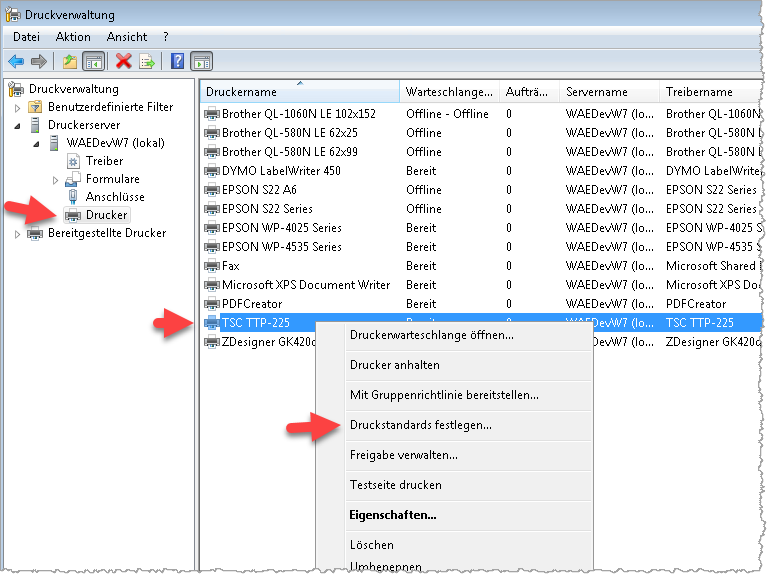
Task: Select the Anschlüsse node in tree
Action: (x=115, y=196)
